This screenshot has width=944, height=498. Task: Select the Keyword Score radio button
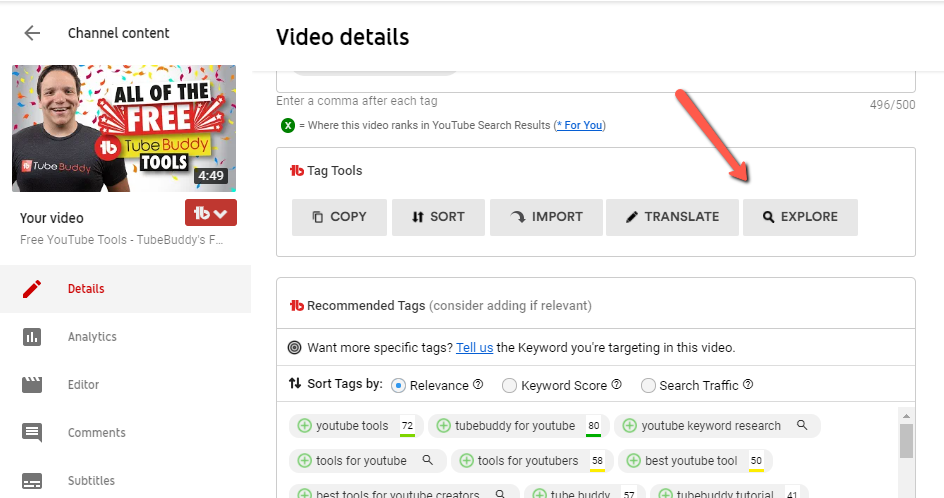click(x=509, y=385)
